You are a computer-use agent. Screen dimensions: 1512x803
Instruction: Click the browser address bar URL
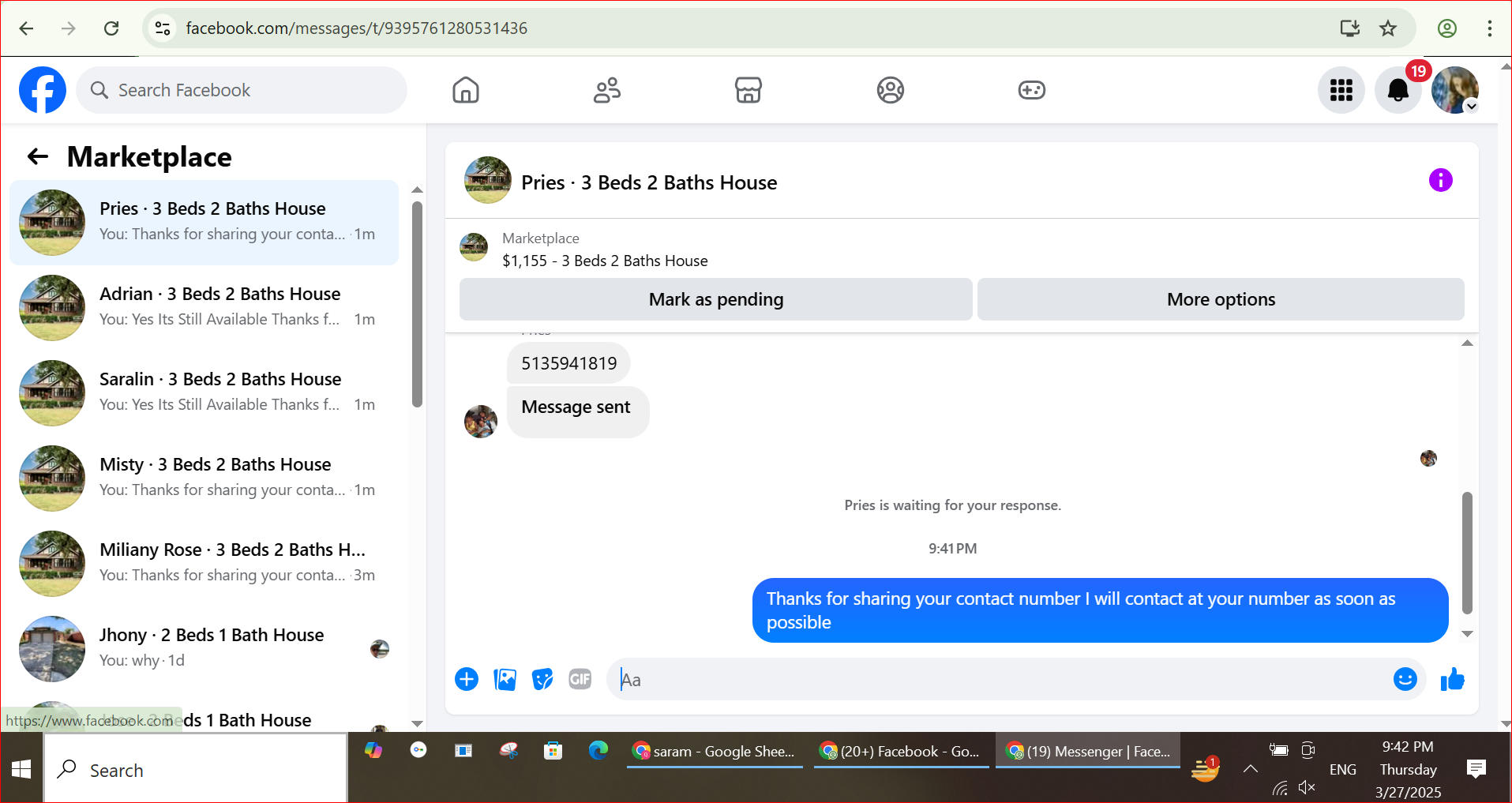(357, 28)
